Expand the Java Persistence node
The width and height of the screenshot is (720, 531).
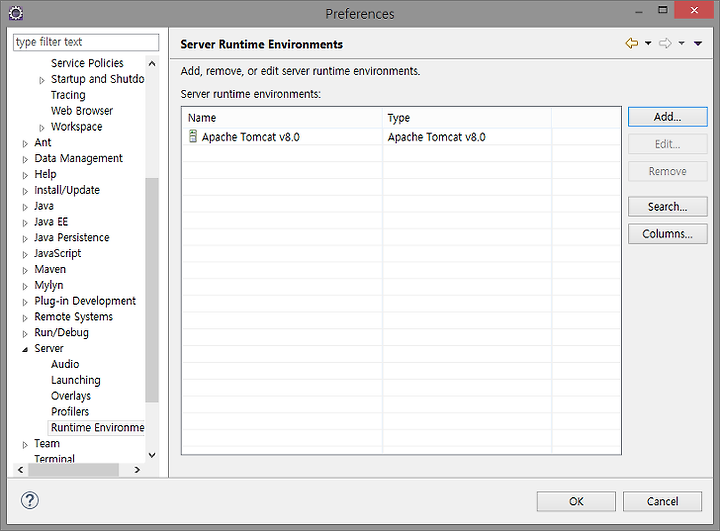coord(25,238)
